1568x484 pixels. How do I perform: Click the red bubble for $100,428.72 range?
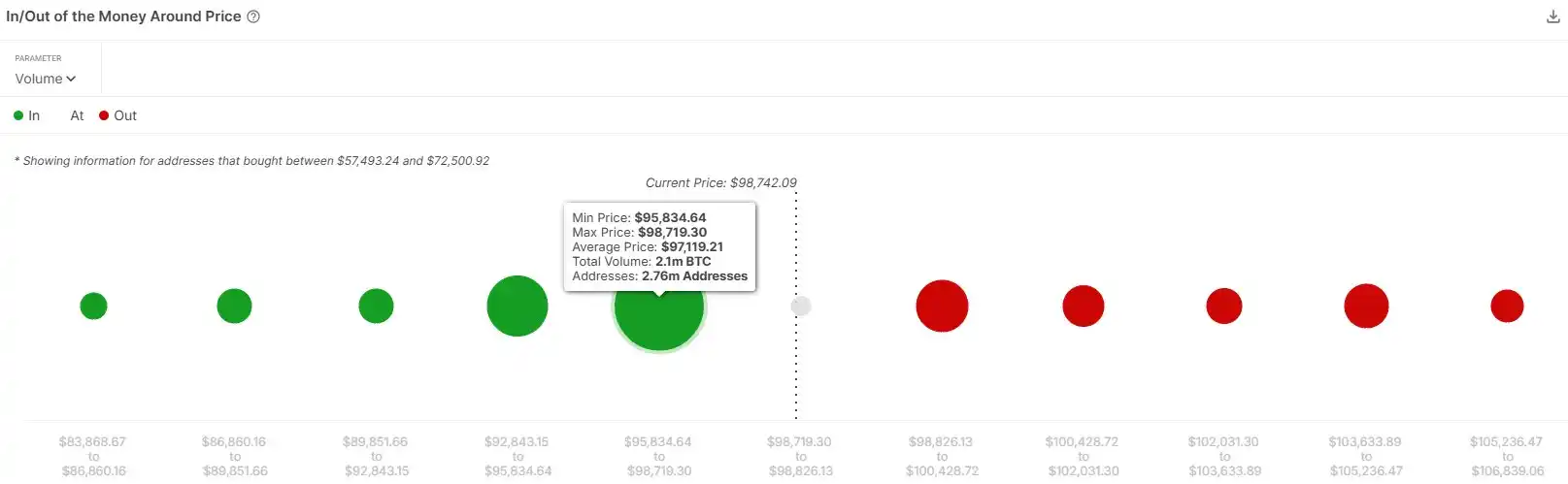(1084, 307)
